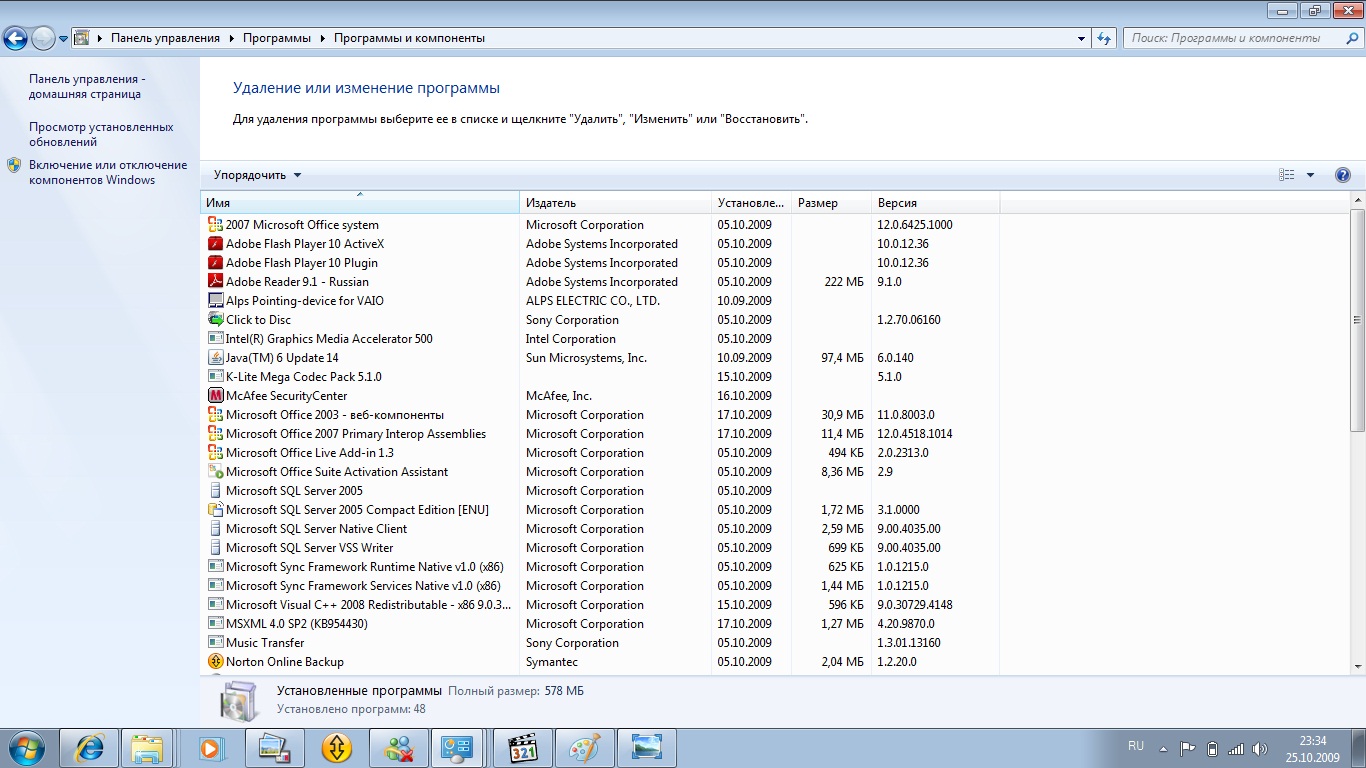Select Microsoft Sync Framework Services Native row

pos(602,586)
